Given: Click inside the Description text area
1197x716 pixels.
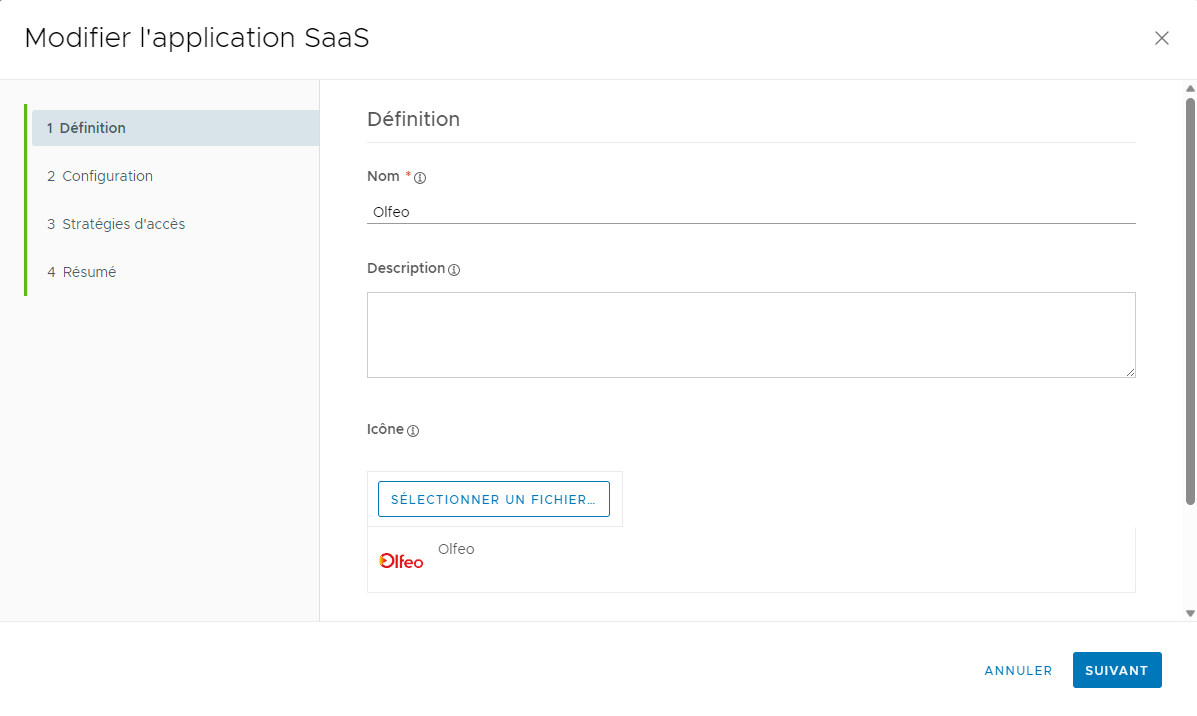Looking at the screenshot, I should coord(750,334).
